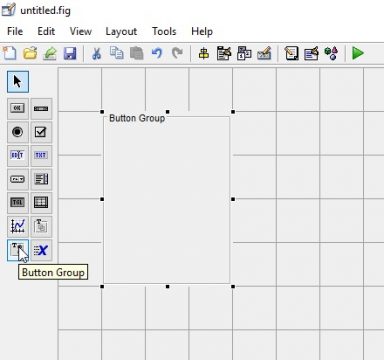Screen dimensions: 384x360
Task: Pick the Panel component tool
Action: coord(41,226)
